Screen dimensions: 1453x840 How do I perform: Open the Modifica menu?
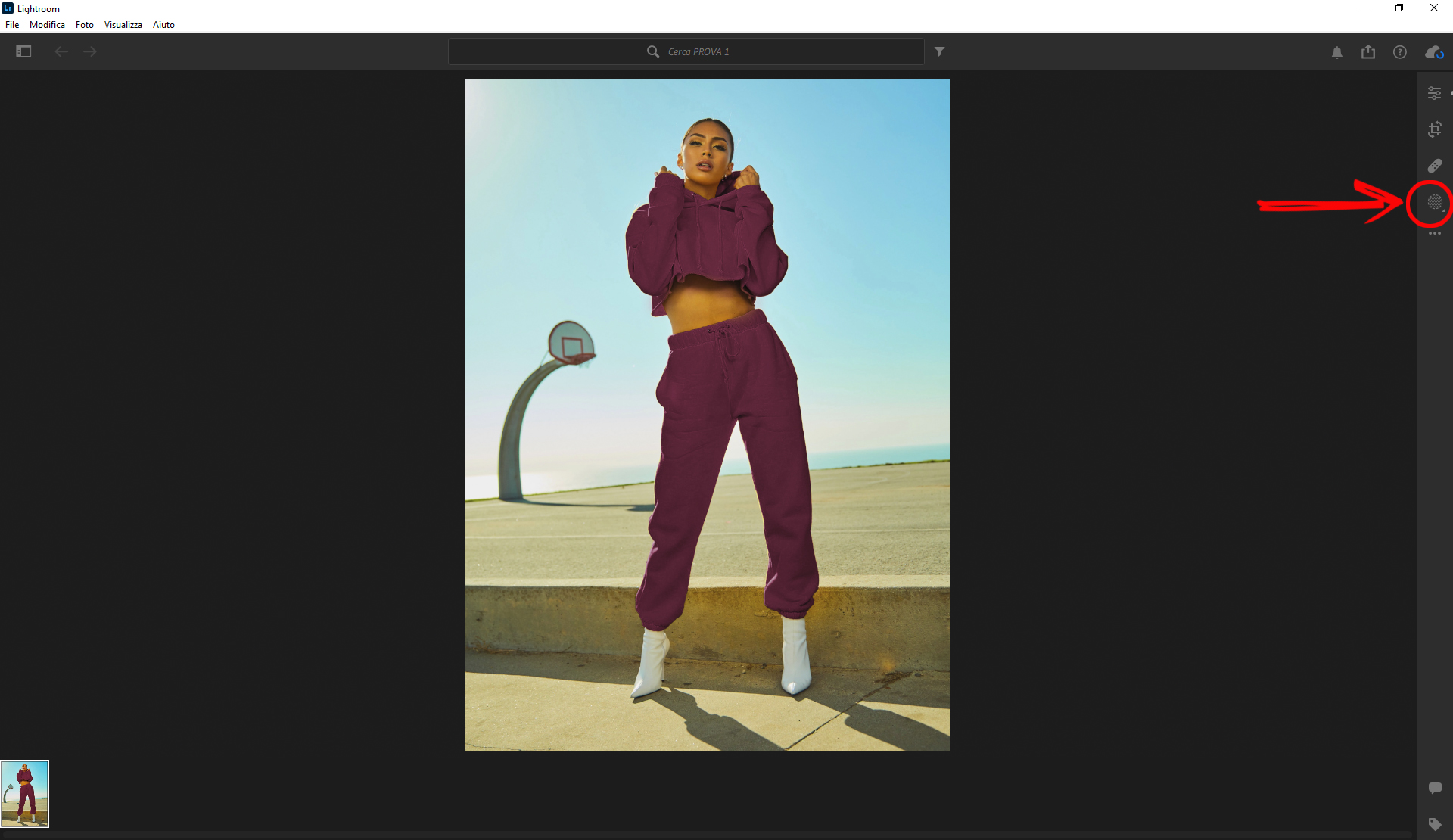pos(47,25)
